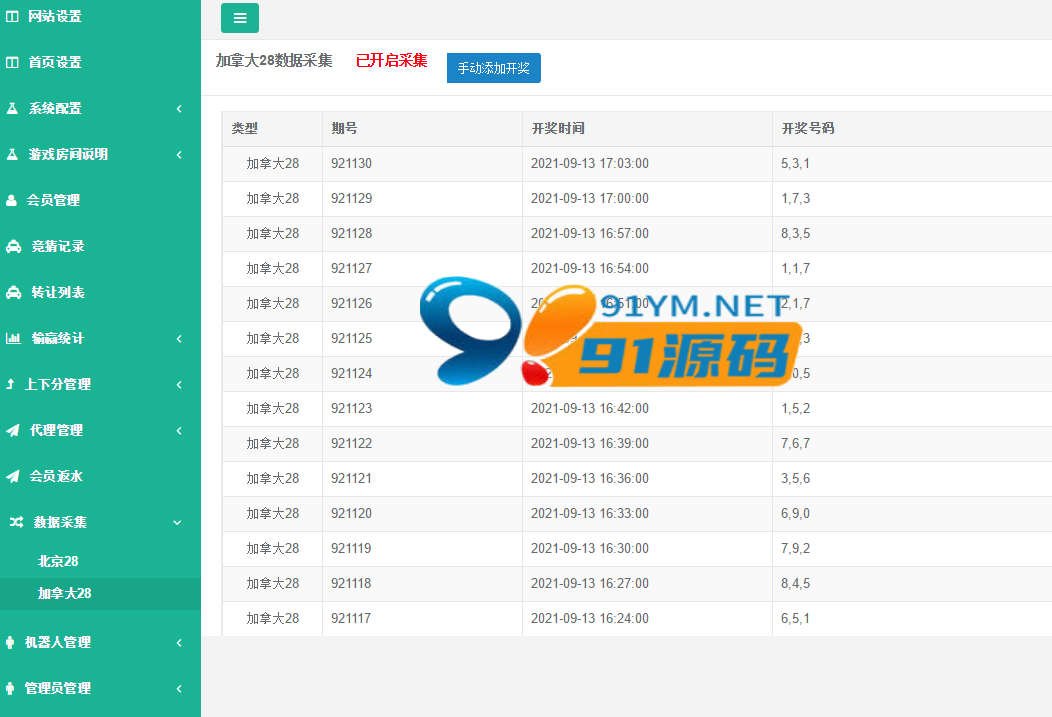Click the icon beside 管理员管理
The width and height of the screenshot is (1052, 717).
[10, 688]
